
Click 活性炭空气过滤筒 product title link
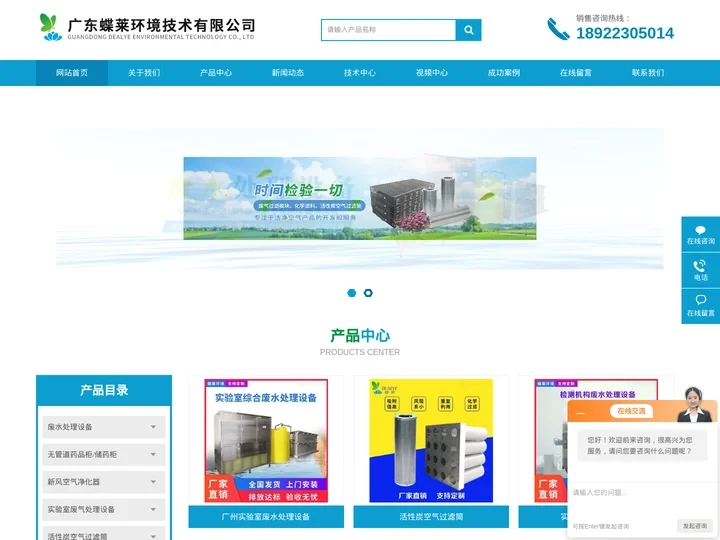[x=431, y=517]
